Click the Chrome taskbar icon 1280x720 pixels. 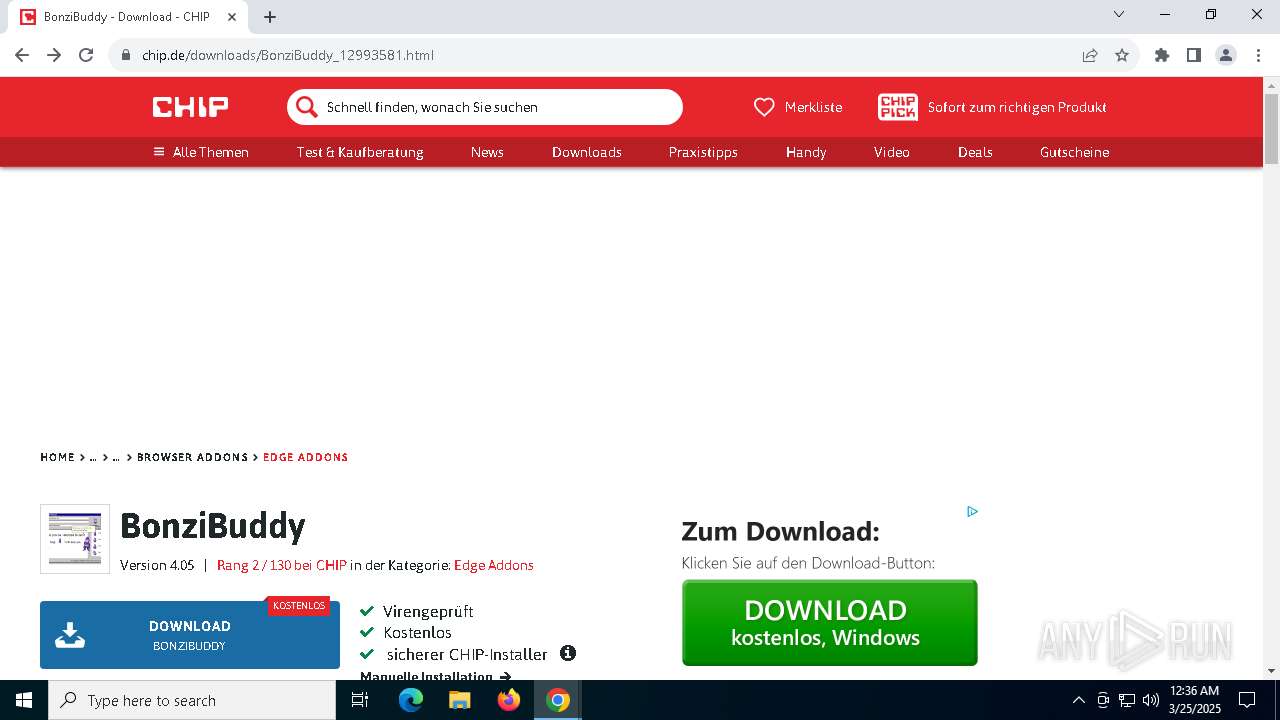558,700
